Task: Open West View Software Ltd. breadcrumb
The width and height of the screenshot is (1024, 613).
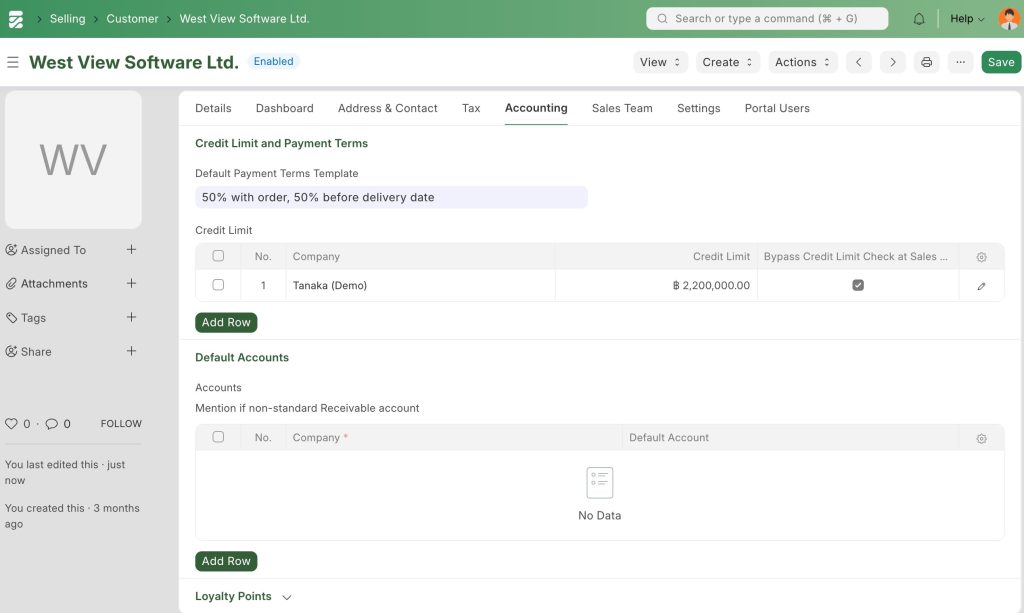Action: (244, 19)
